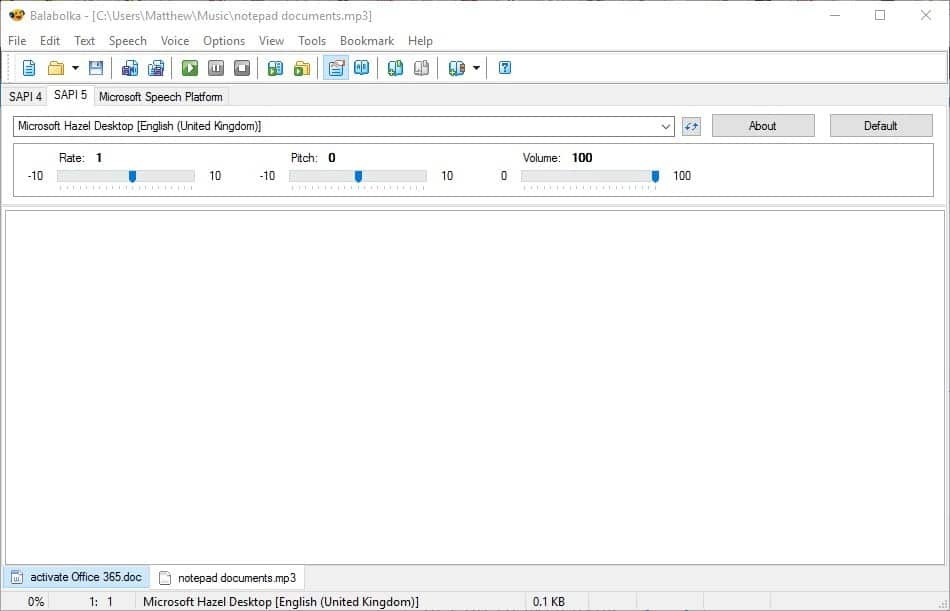The image size is (950, 611).
Task: Close the Balabolka window
Action: point(926,15)
